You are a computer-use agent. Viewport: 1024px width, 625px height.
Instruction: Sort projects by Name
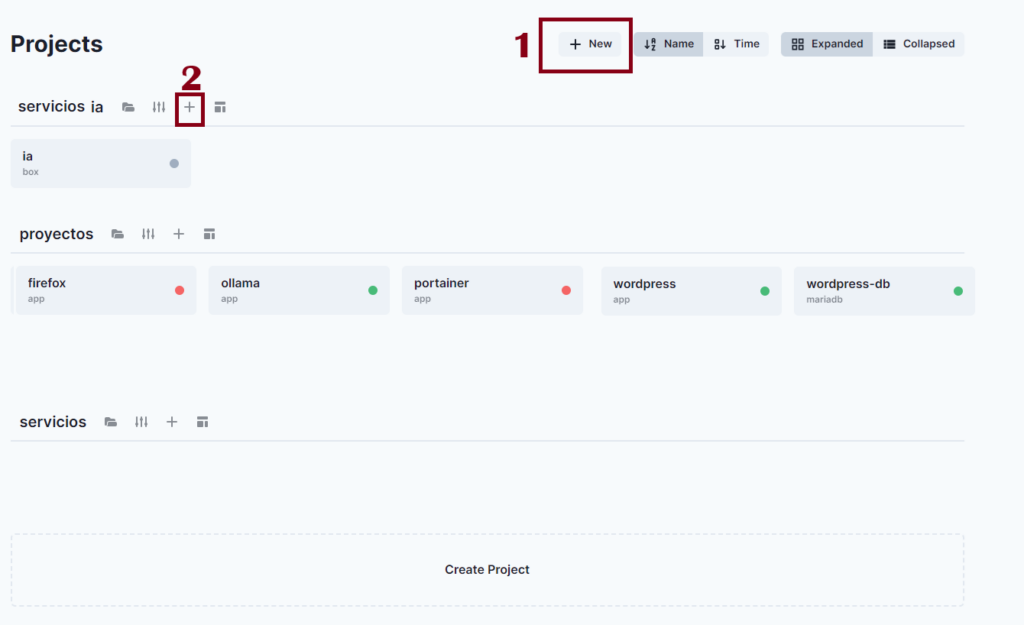669,44
